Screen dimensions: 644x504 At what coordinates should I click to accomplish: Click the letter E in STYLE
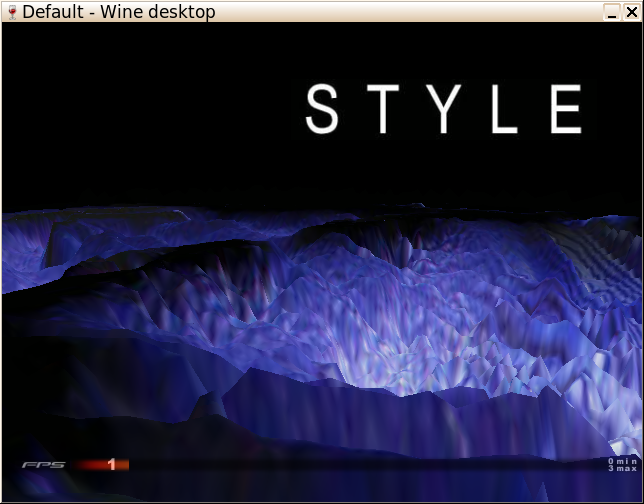point(567,109)
